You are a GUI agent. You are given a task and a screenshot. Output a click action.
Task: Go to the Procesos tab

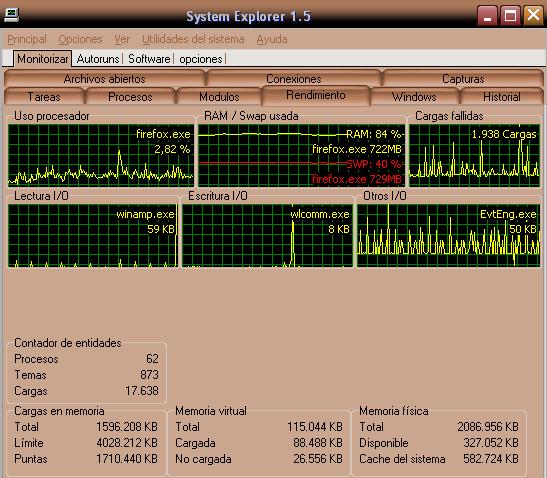130,97
